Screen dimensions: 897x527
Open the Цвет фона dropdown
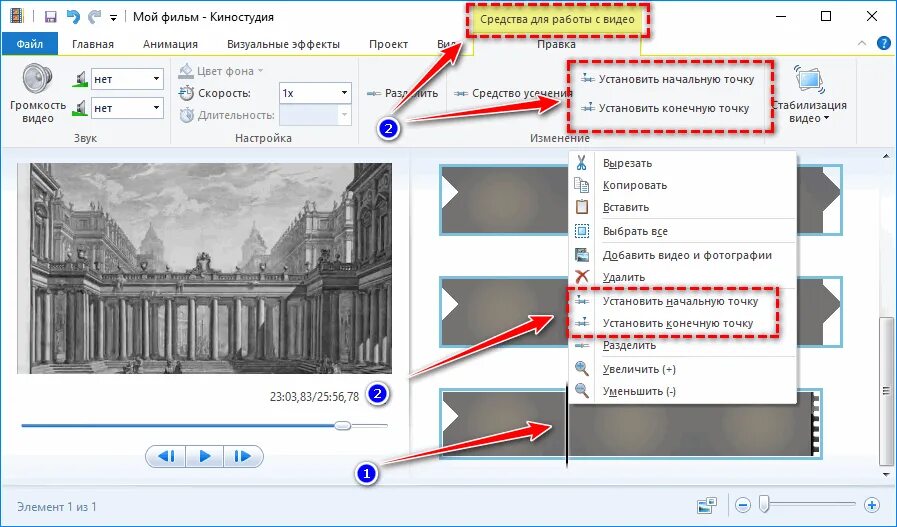tap(221, 71)
